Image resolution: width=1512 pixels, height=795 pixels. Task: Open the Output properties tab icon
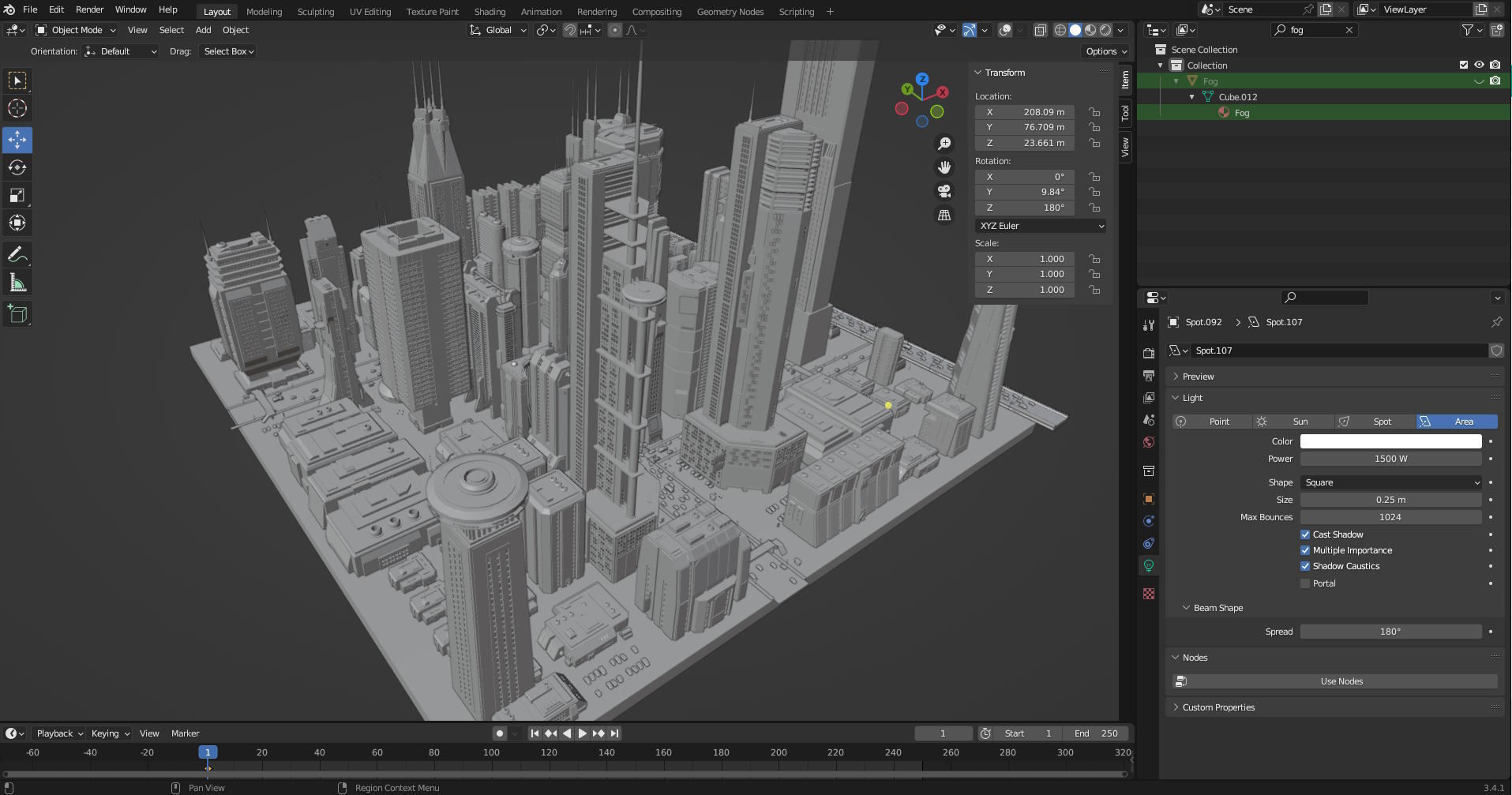click(1149, 375)
